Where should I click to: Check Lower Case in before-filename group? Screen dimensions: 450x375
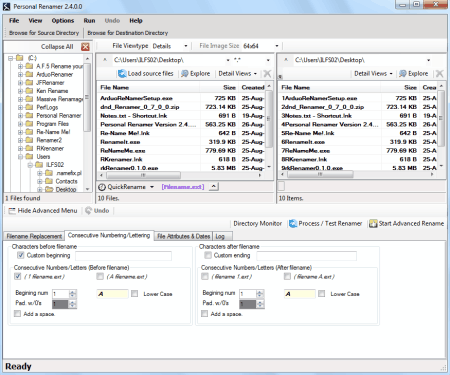(x=134, y=294)
